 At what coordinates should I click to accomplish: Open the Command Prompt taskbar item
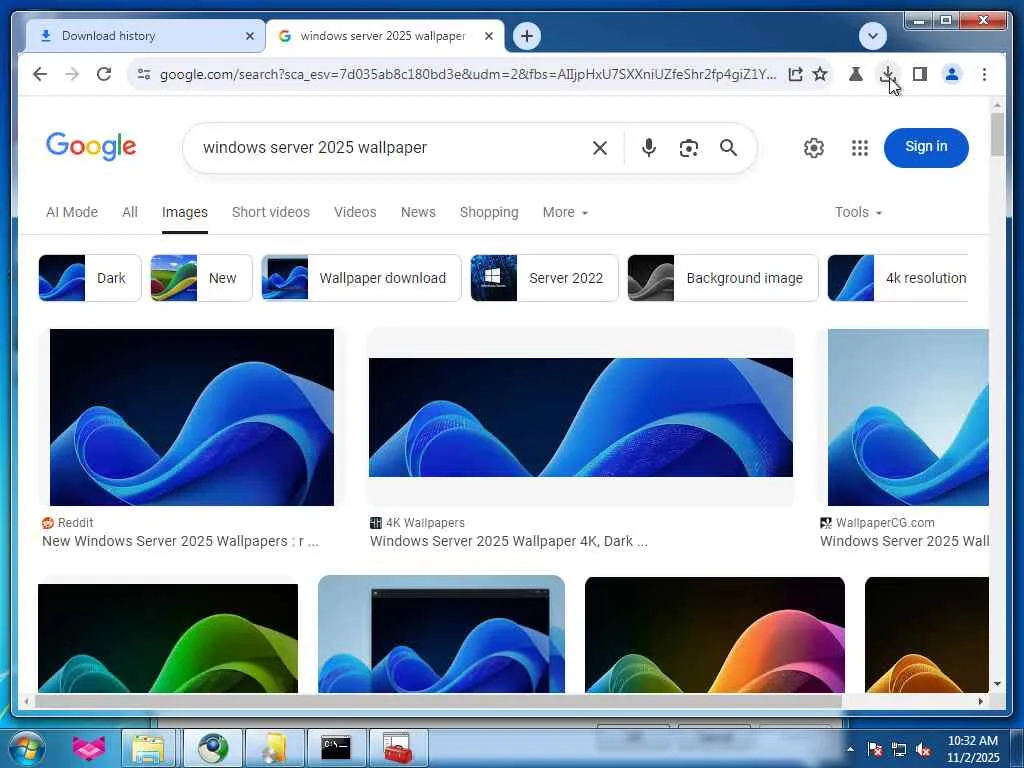click(x=335, y=748)
